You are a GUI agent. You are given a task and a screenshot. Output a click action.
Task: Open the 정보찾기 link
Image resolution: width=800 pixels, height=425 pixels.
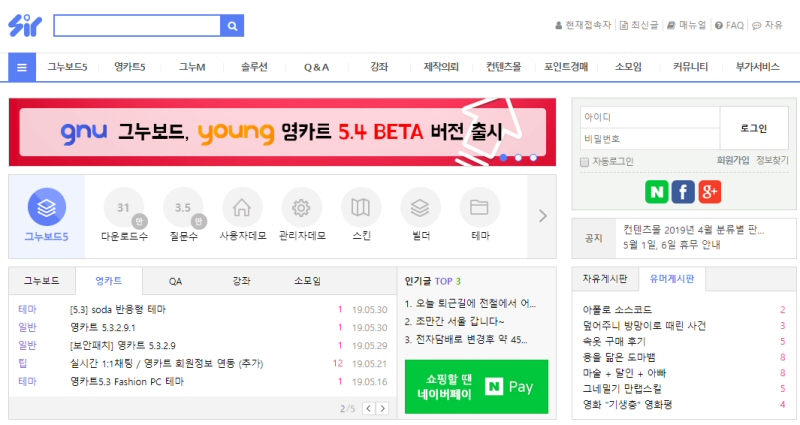coord(772,161)
